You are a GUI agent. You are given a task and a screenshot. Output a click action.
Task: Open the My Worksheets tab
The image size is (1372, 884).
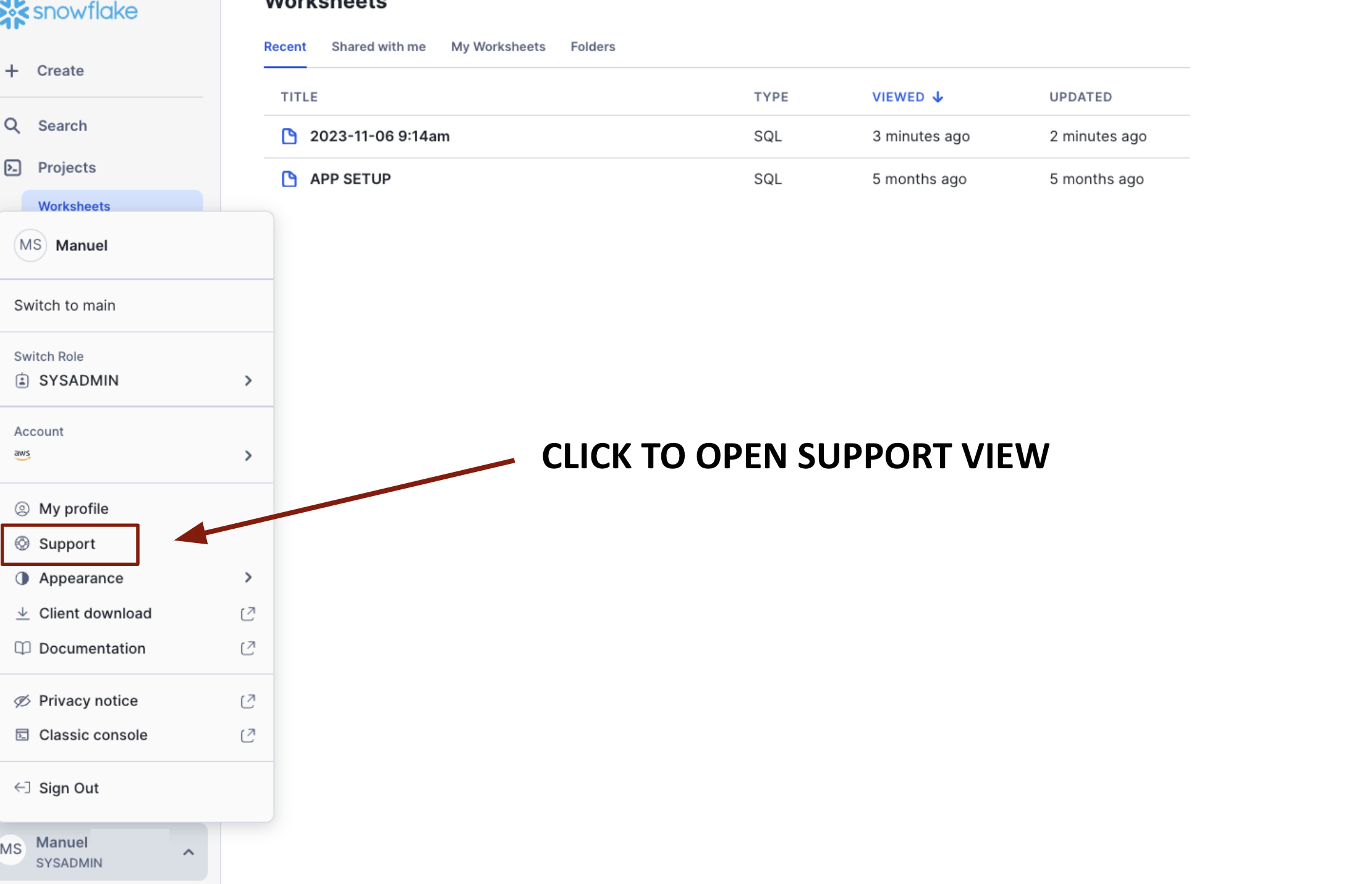[x=498, y=46]
